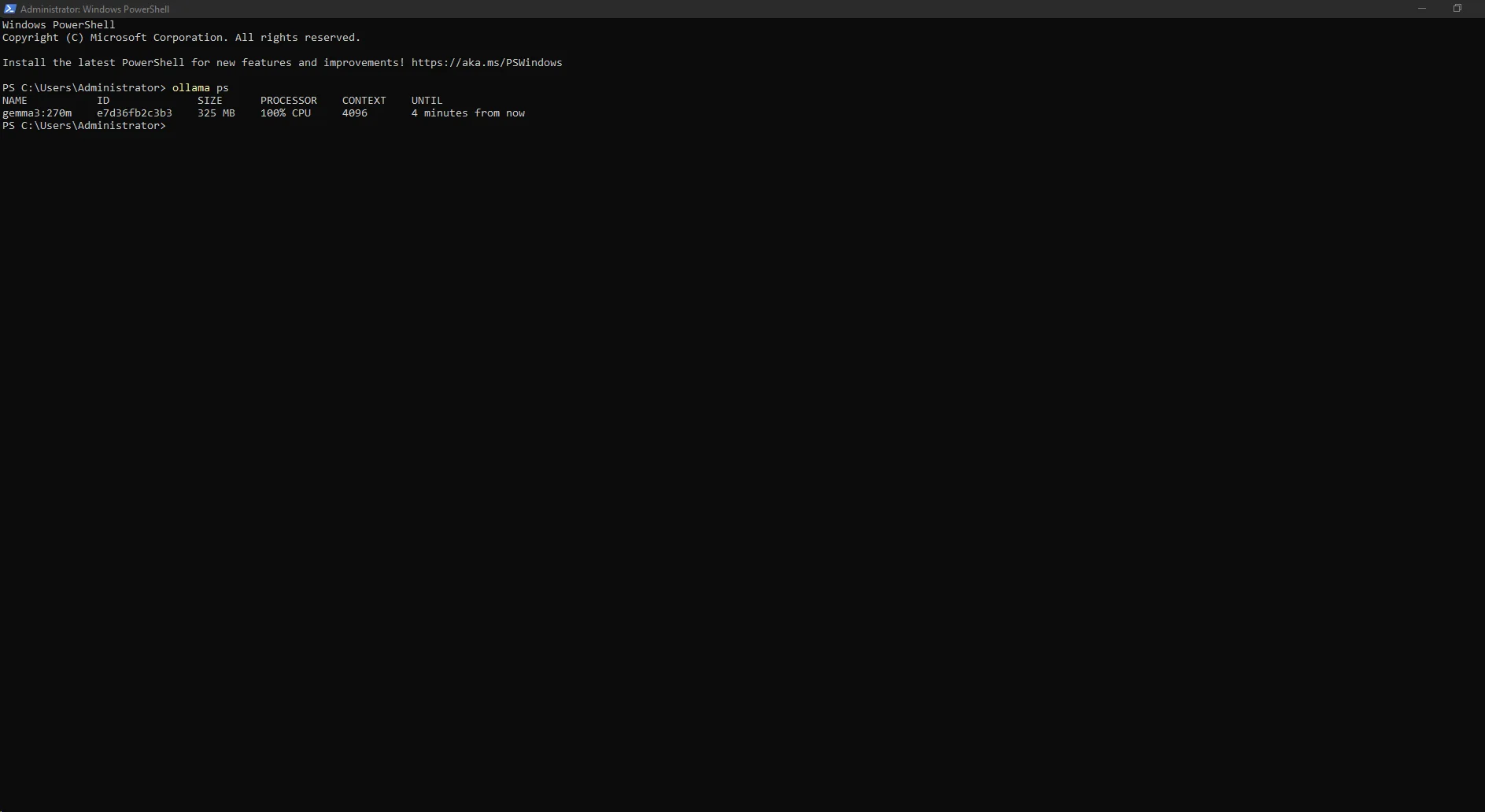This screenshot has height=812, width=1485.
Task: Click the NAME column header
Action: point(15,101)
